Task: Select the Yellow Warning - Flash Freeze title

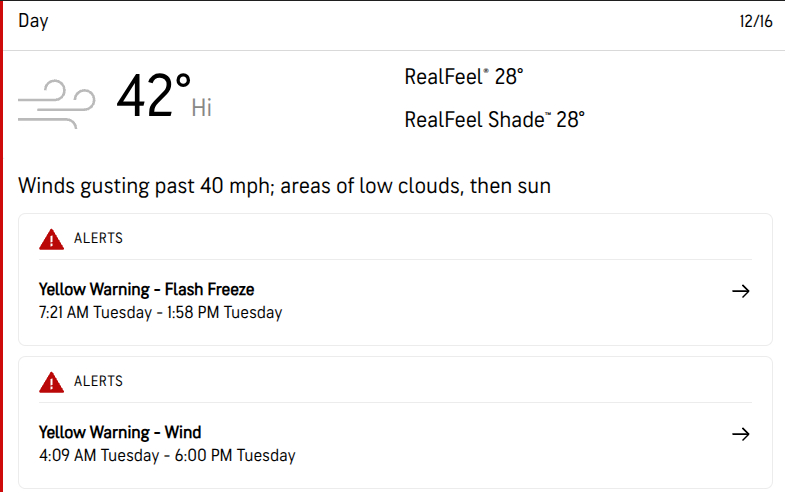Action: point(146,290)
